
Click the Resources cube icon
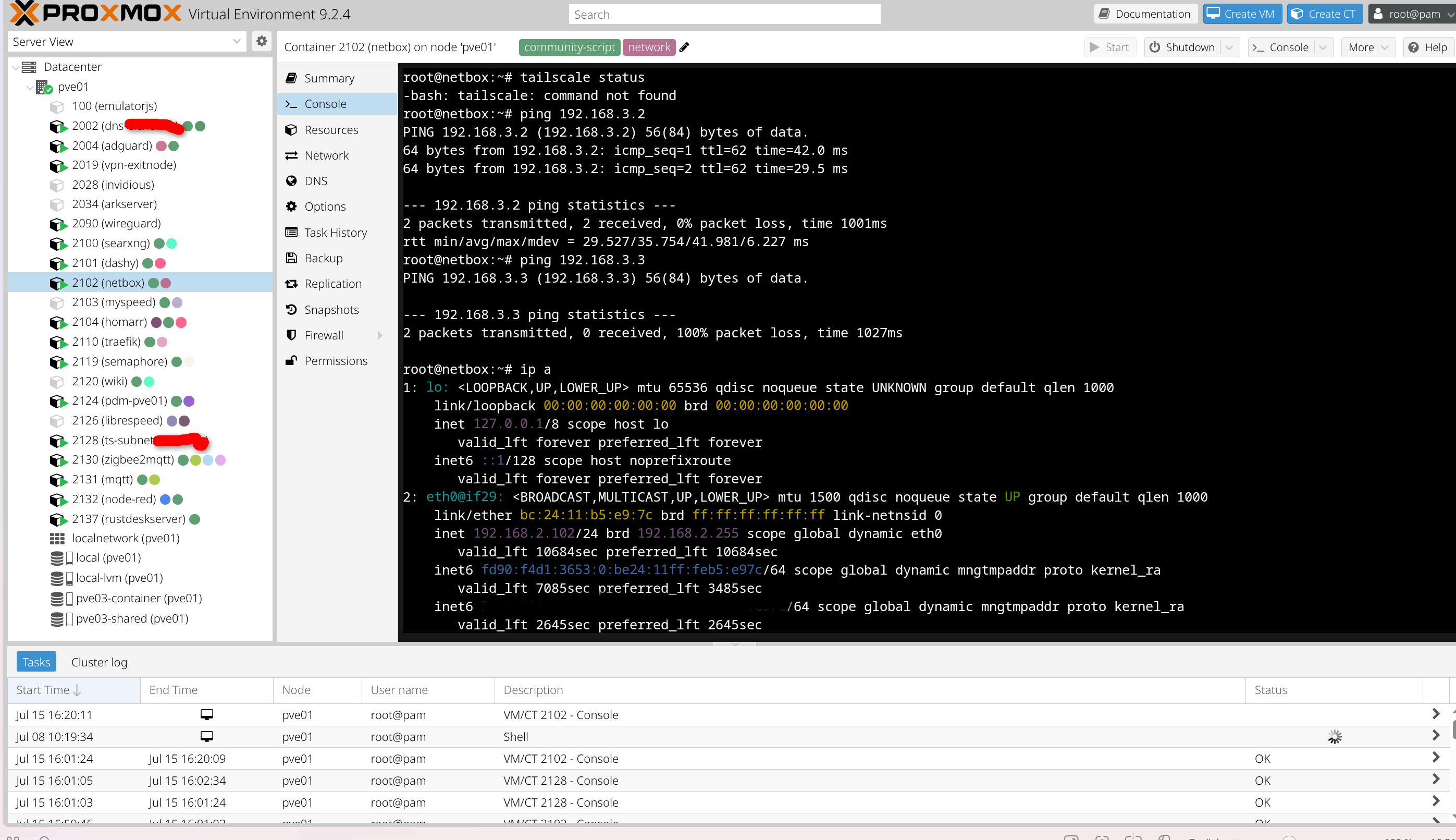click(292, 130)
